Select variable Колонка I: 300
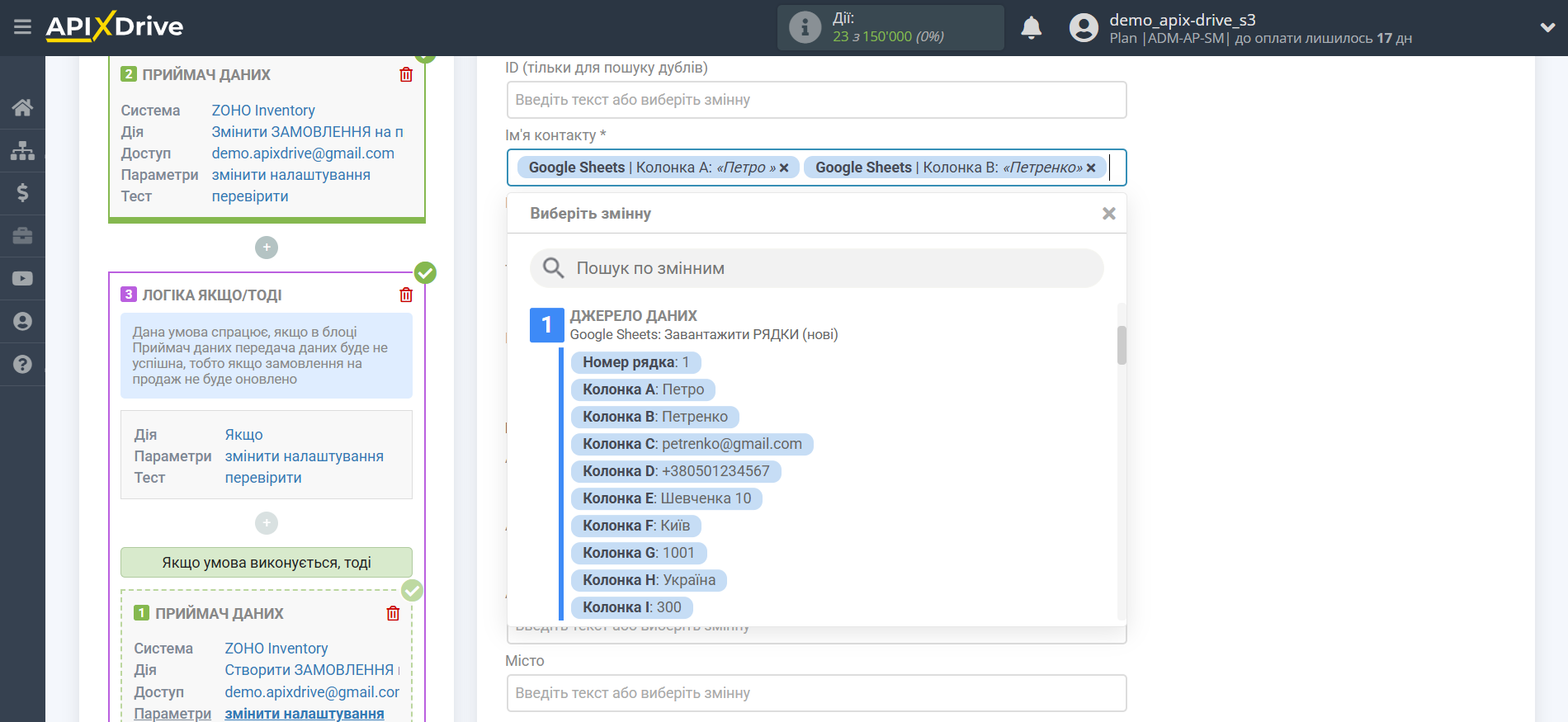The image size is (1568, 722). pos(631,607)
